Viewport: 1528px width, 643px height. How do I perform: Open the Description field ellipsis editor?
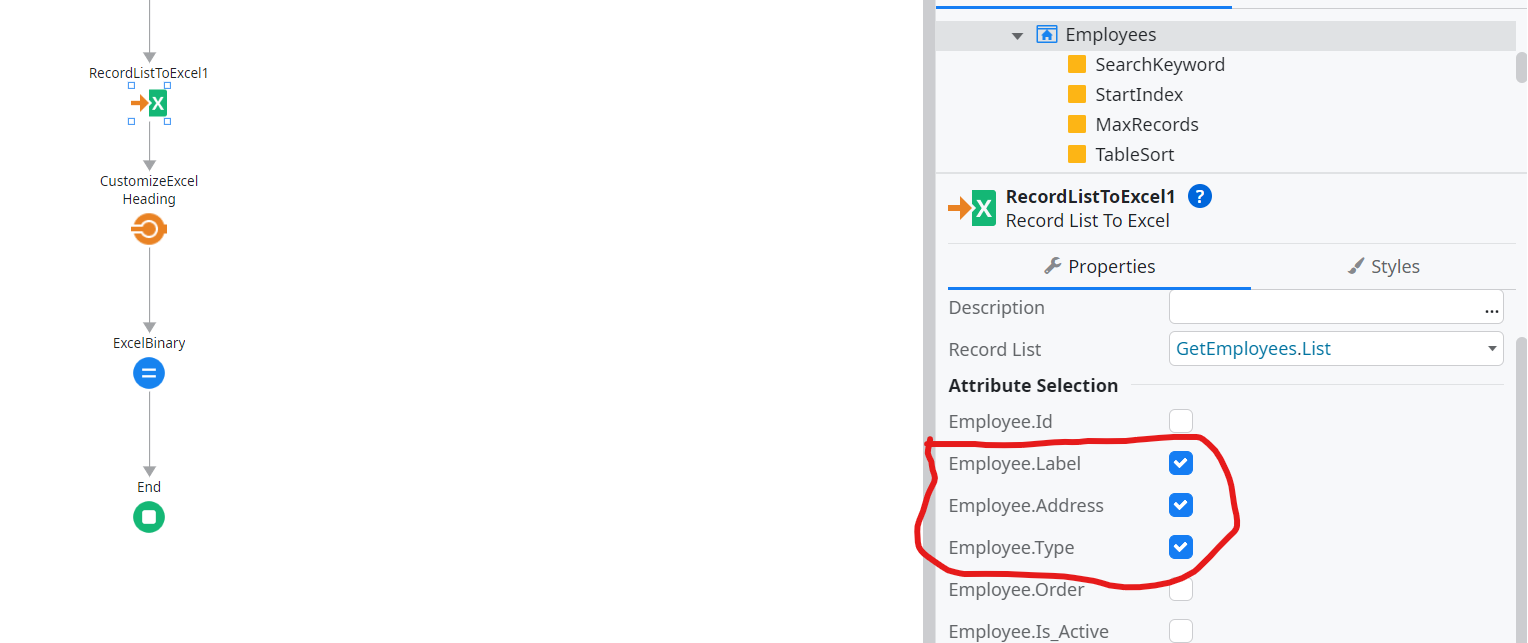pos(1492,309)
